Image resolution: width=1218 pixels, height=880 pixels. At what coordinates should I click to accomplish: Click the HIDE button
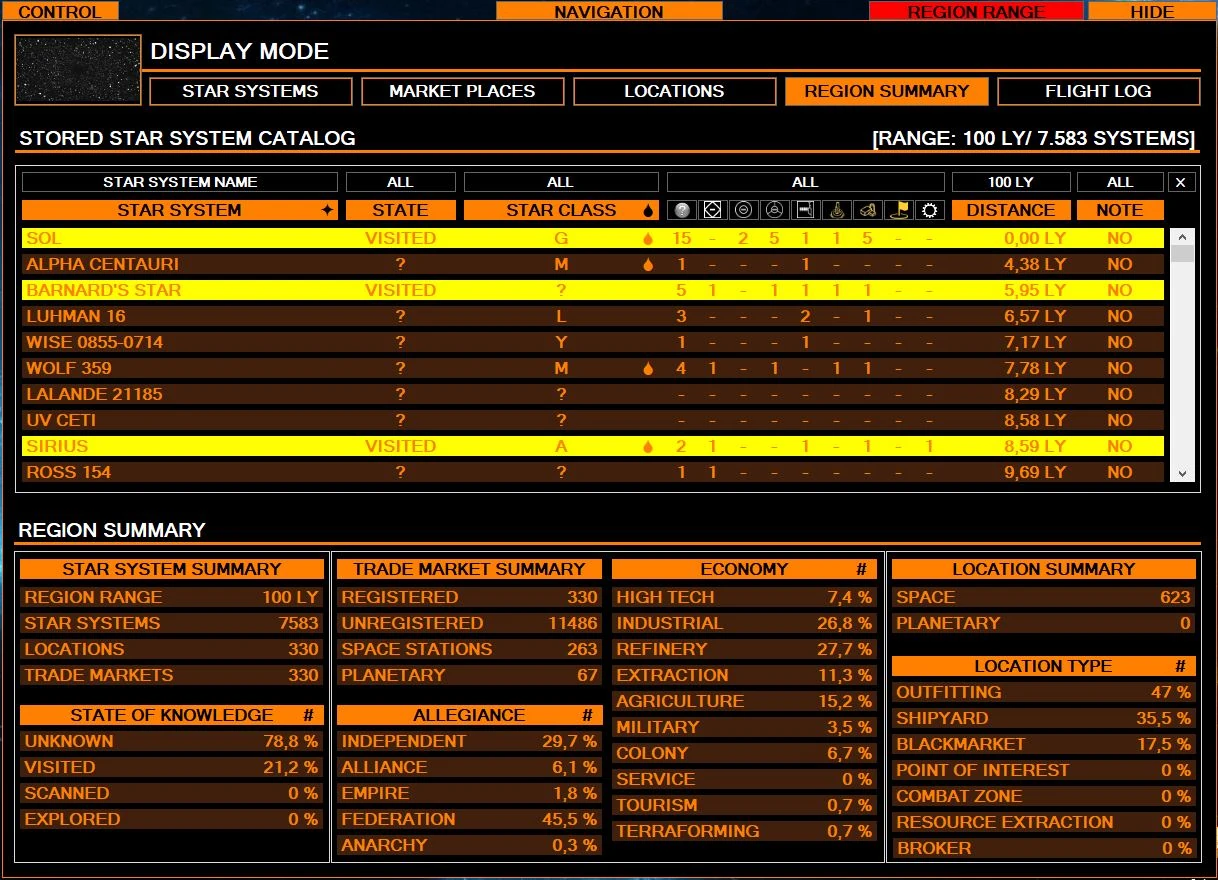1152,11
